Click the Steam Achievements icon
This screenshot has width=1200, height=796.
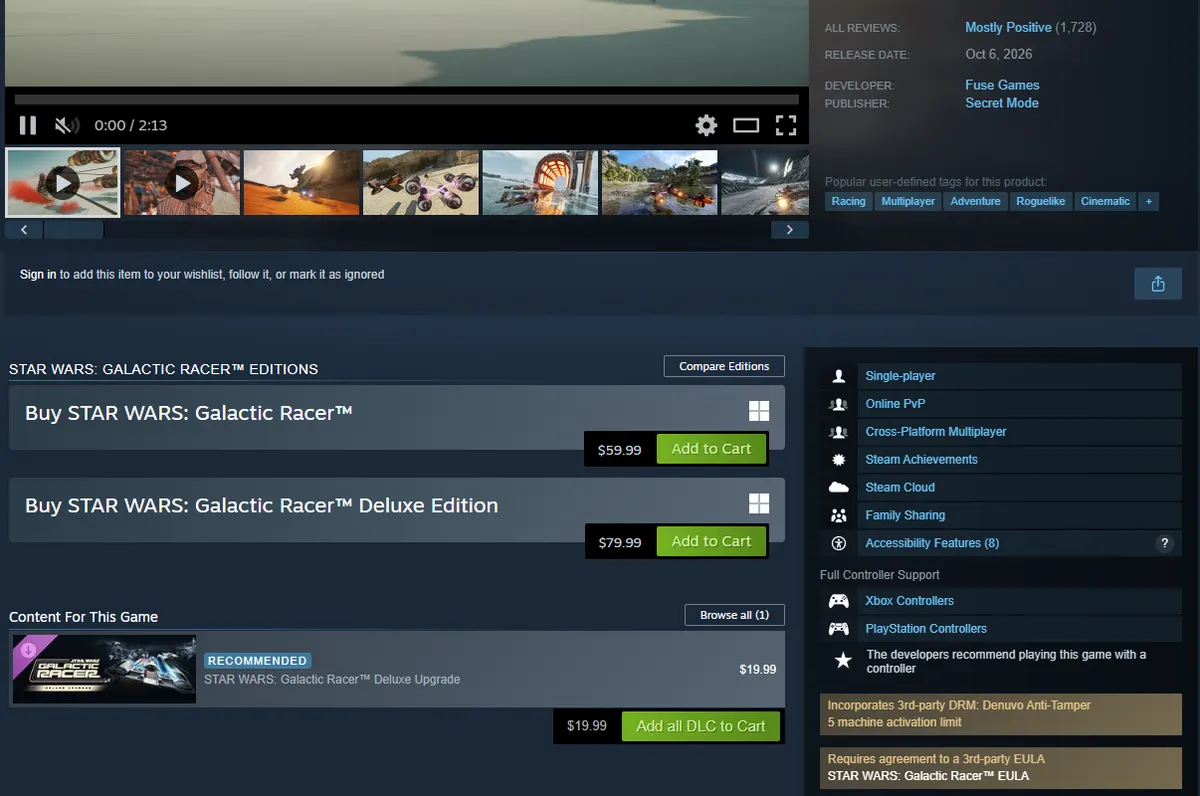(x=839, y=460)
